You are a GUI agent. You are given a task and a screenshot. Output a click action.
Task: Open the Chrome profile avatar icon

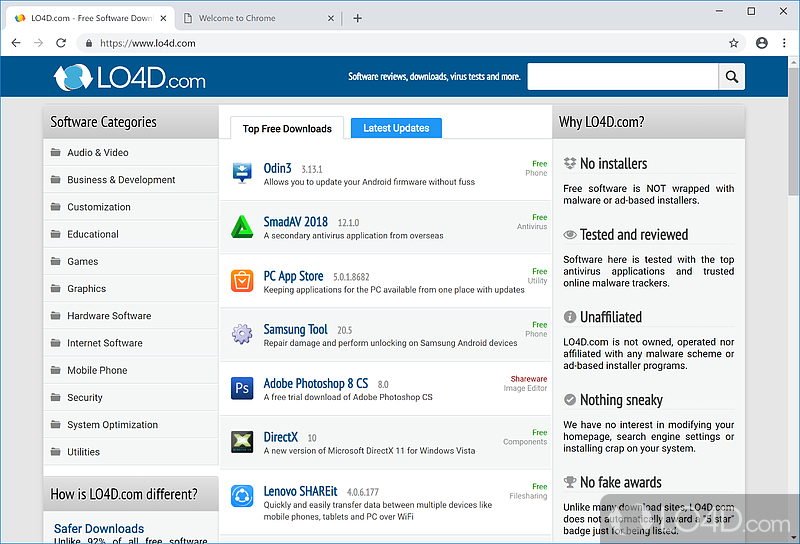[x=762, y=43]
